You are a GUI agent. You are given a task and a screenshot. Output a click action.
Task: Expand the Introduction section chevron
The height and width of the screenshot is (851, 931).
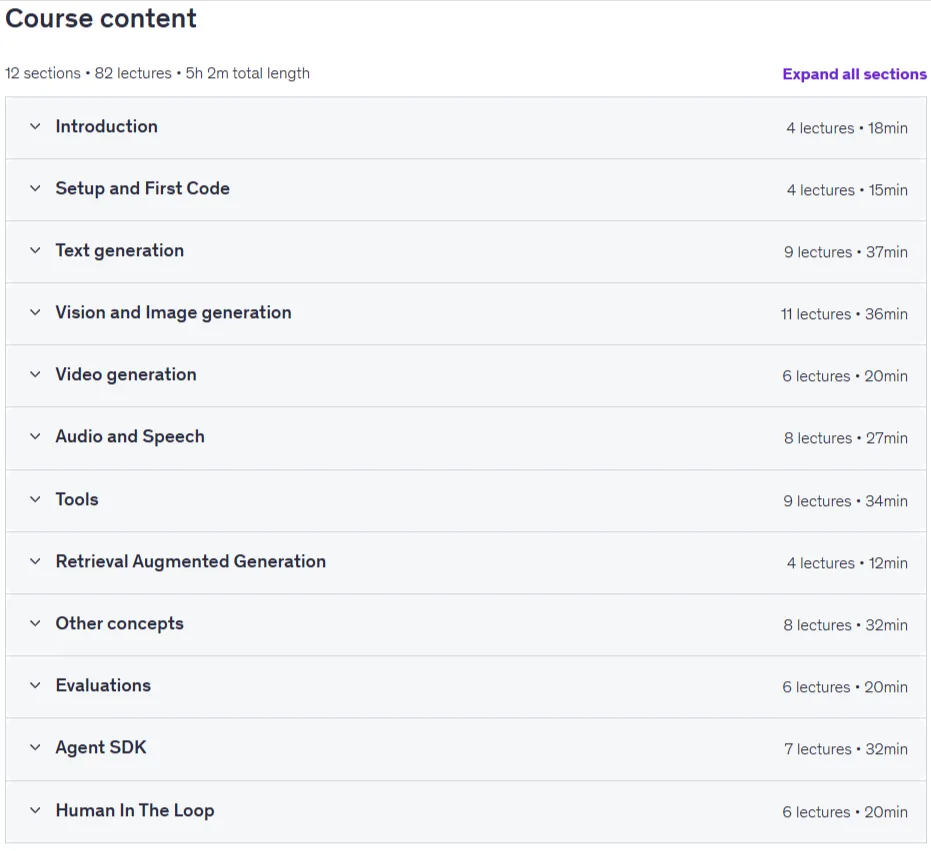coord(36,126)
